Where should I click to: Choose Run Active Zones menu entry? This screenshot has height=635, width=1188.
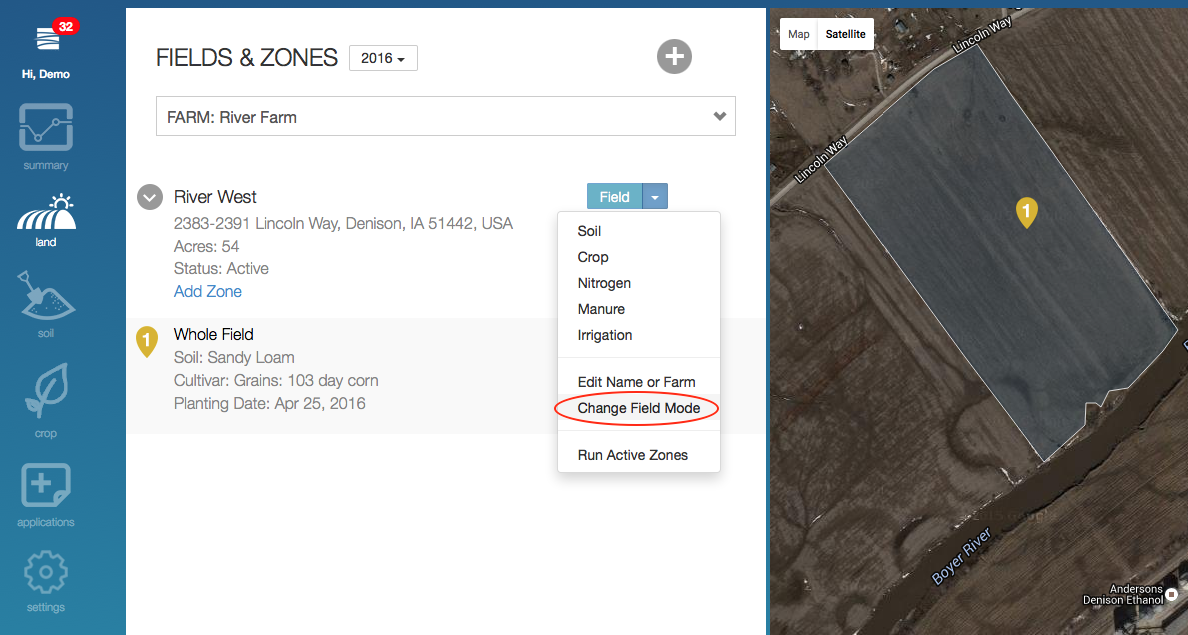pos(633,455)
